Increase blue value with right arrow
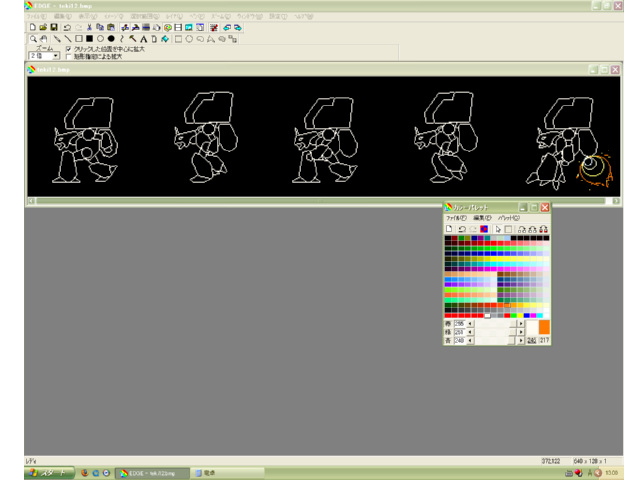The width and height of the screenshot is (640, 480). [520, 340]
